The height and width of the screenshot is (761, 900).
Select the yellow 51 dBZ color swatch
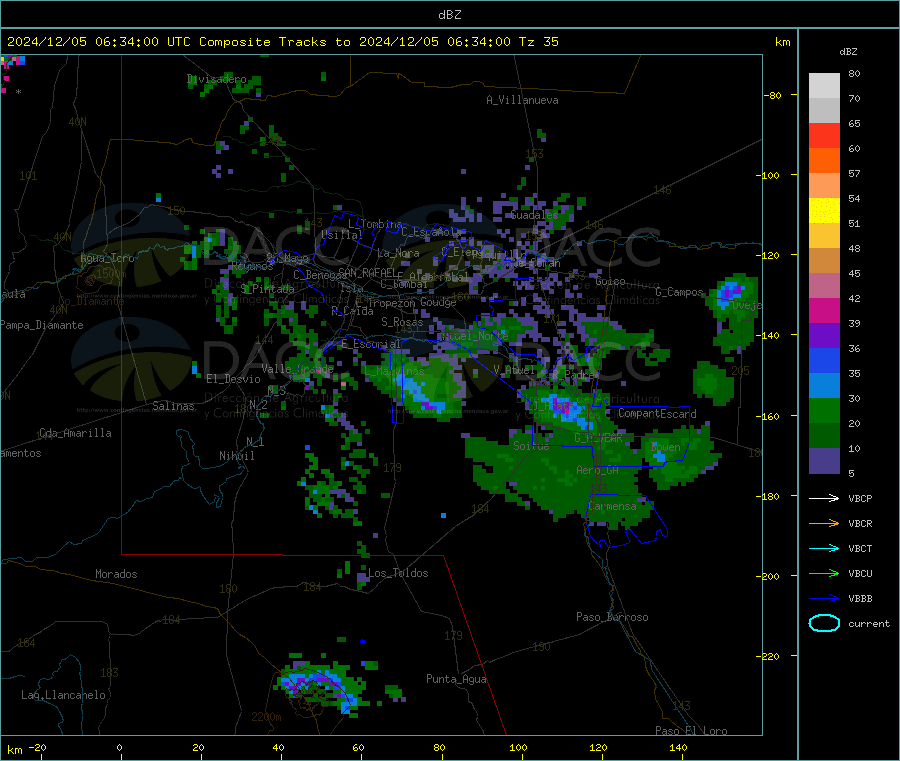point(824,211)
